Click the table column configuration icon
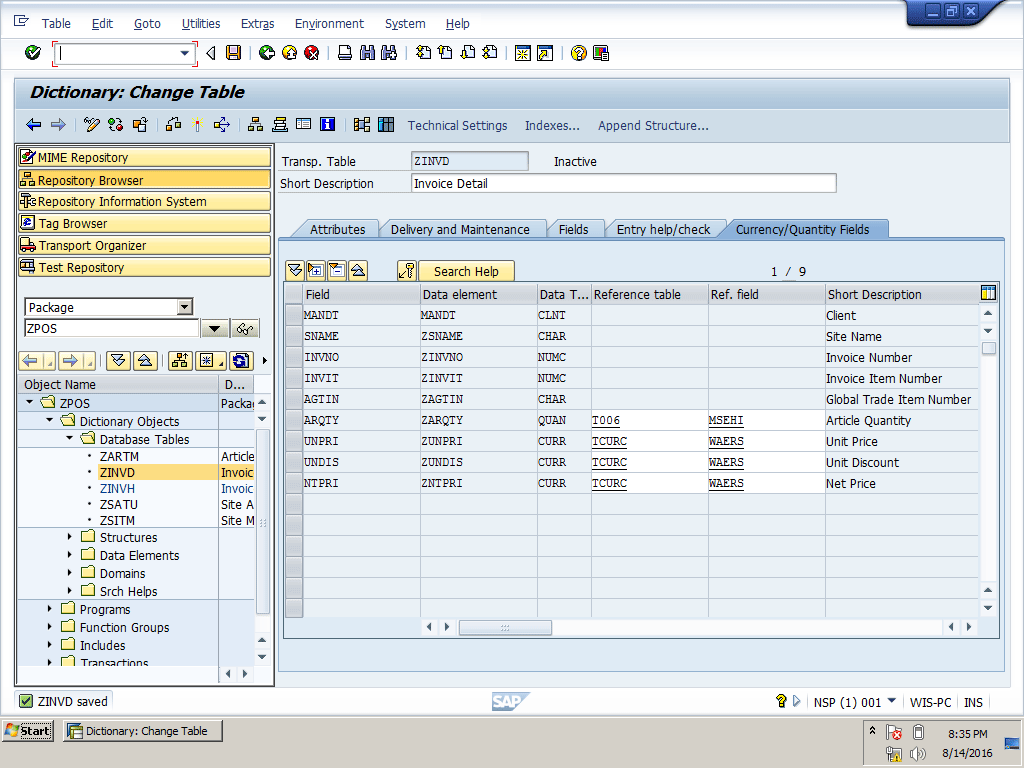The image size is (1024, 768). (988, 293)
